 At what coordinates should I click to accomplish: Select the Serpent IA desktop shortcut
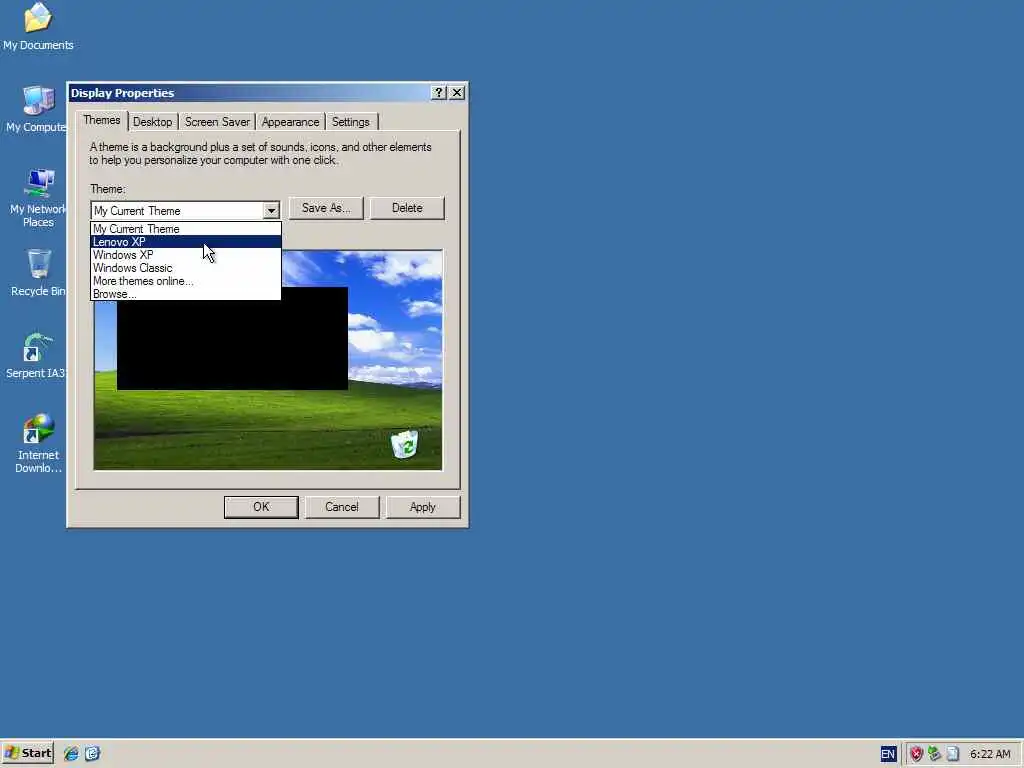(37, 355)
